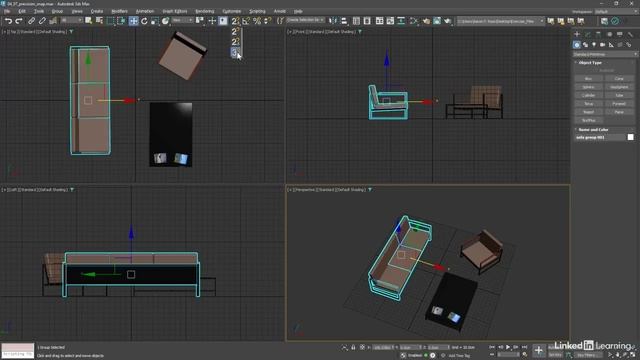Open the Reference Coordinate System View dropdown
This screenshot has width=640, height=360.
182,20
